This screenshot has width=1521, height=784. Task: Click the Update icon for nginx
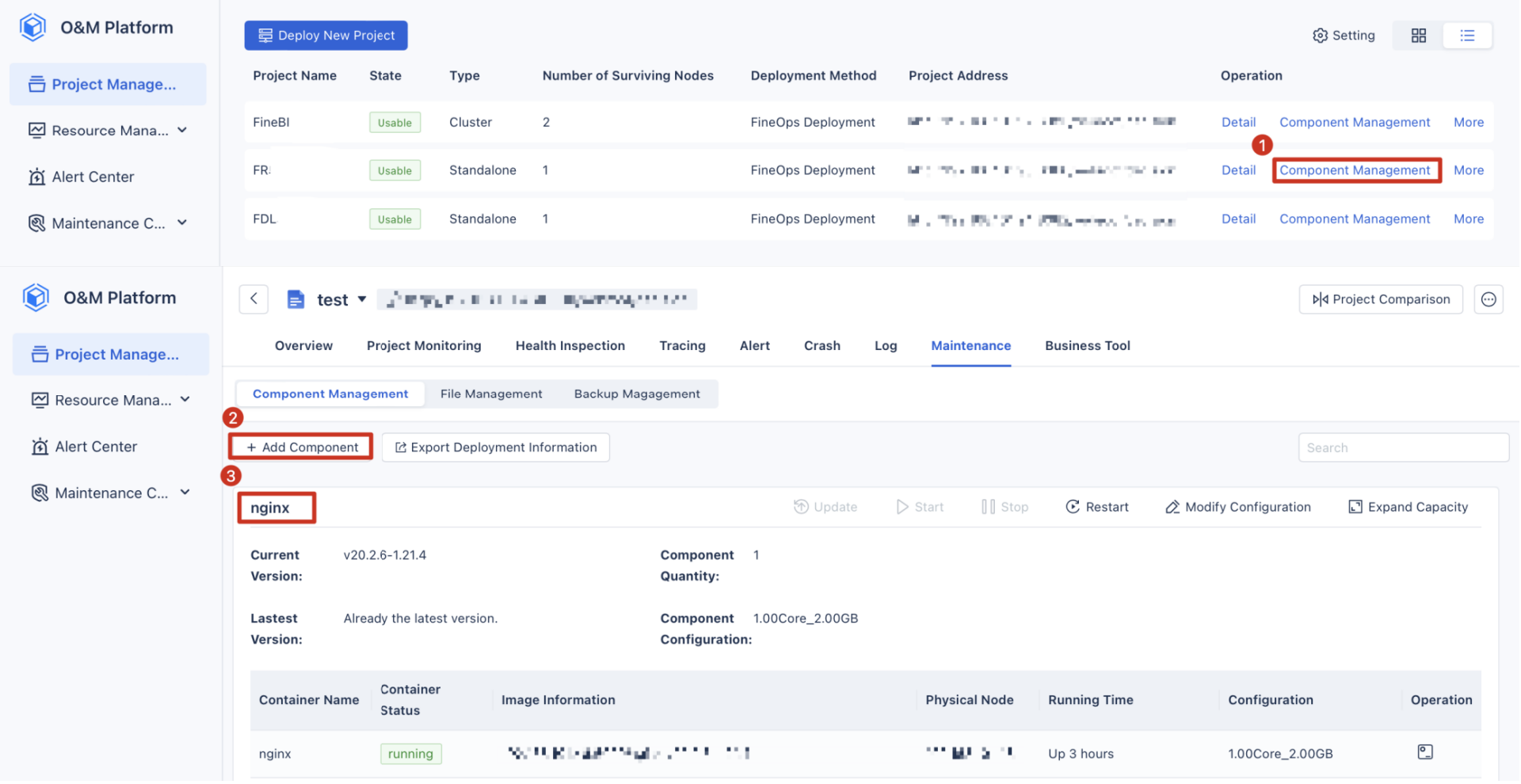point(826,507)
